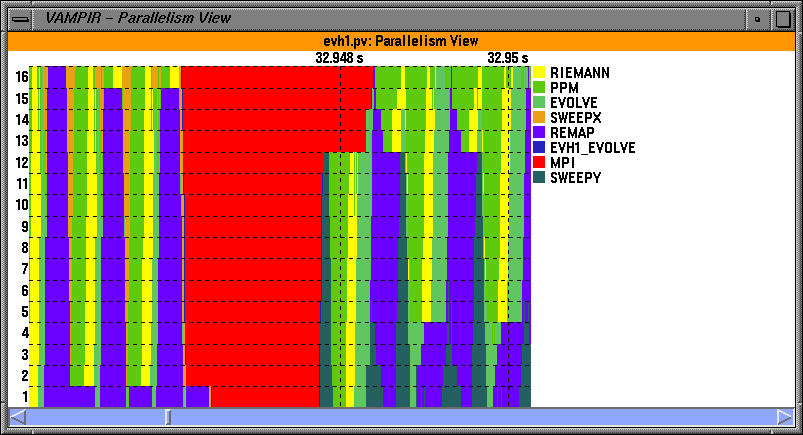Image resolution: width=803 pixels, height=435 pixels.
Task: Click the y-axis label 16
Action: coord(22,77)
